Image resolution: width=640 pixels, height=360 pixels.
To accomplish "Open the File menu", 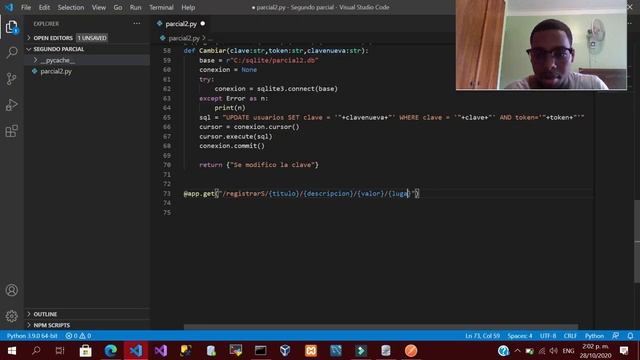I will [x=26, y=7].
